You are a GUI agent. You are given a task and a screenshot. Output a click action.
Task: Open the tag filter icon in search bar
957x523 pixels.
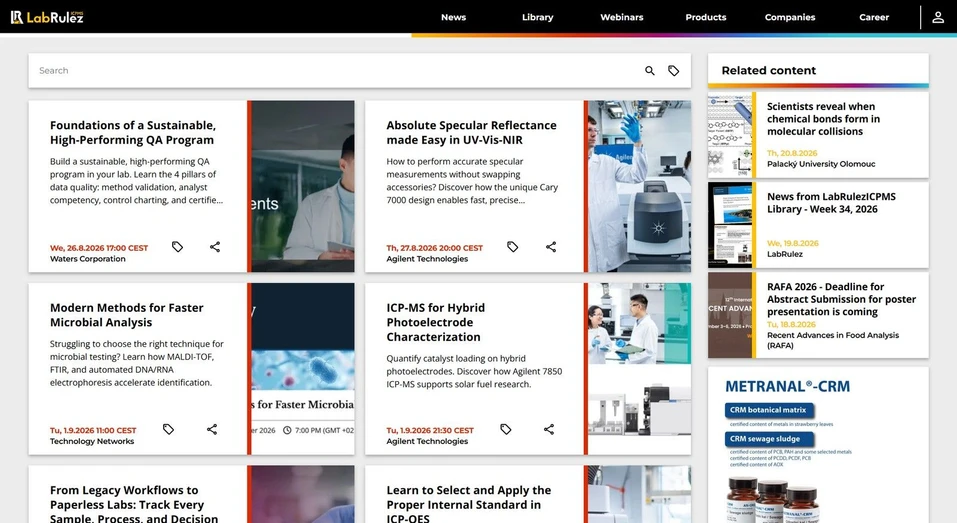click(673, 71)
